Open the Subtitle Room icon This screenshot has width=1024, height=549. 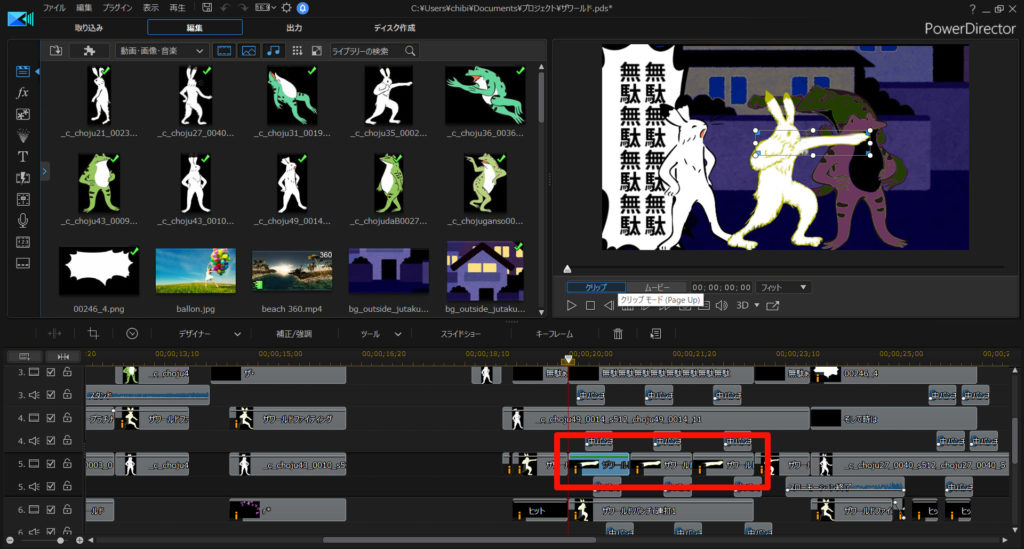(23, 264)
